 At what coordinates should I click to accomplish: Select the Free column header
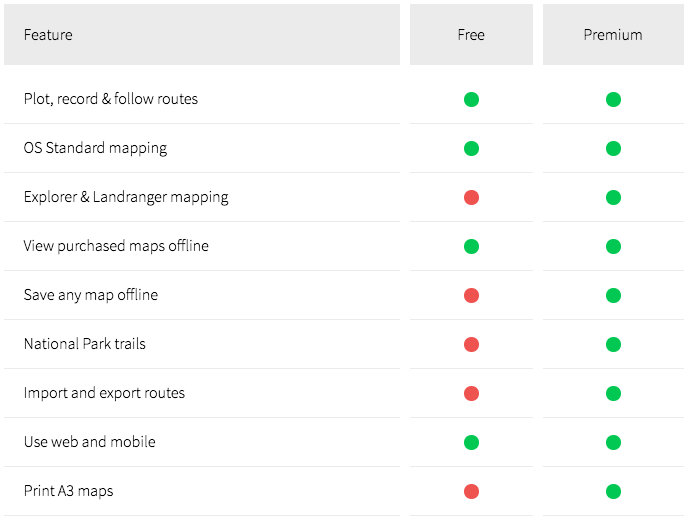point(471,35)
